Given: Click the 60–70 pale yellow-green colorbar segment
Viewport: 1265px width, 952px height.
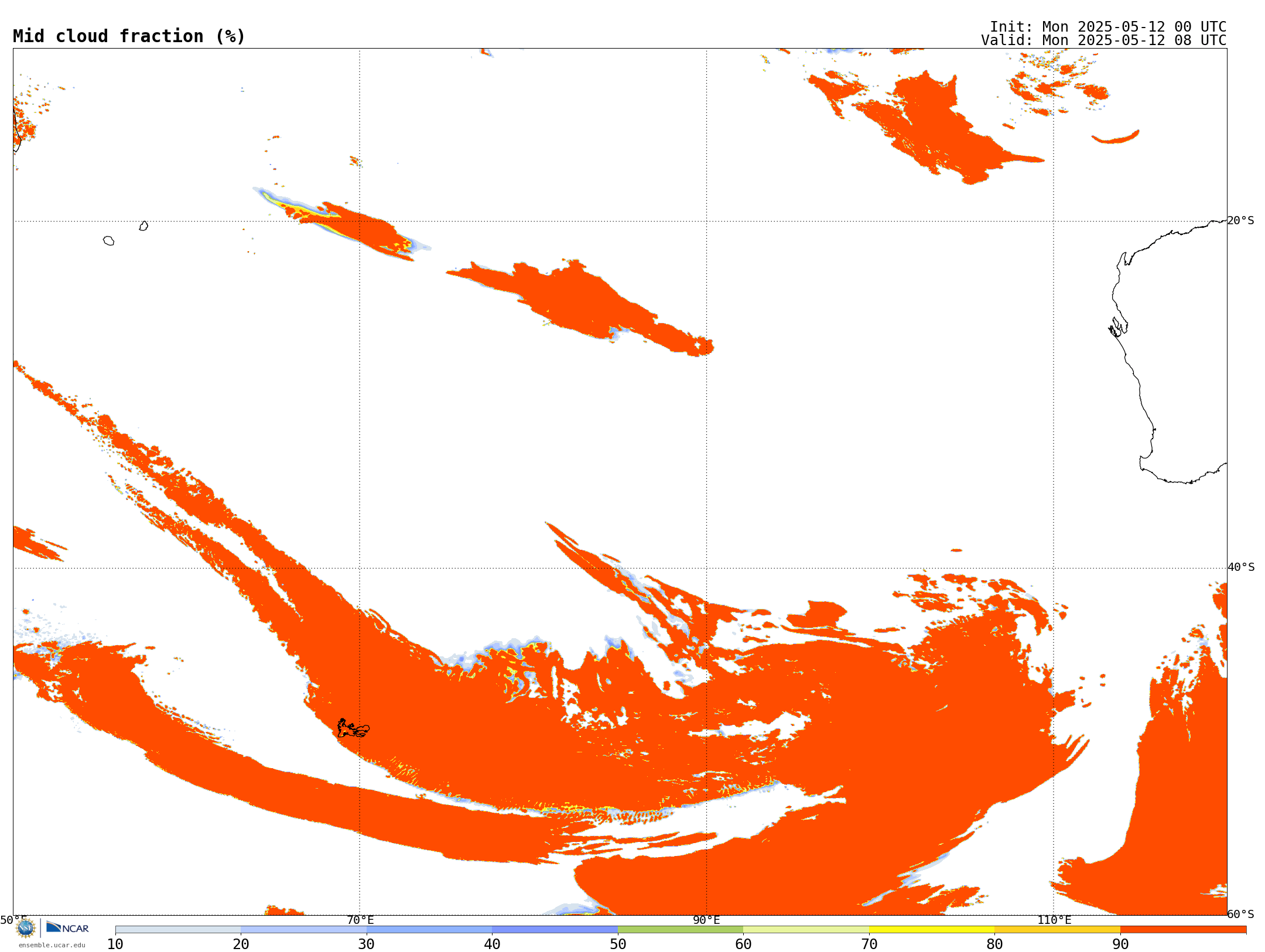Looking at the screenshot, I should pyautogui.click(x=806, y=930).
